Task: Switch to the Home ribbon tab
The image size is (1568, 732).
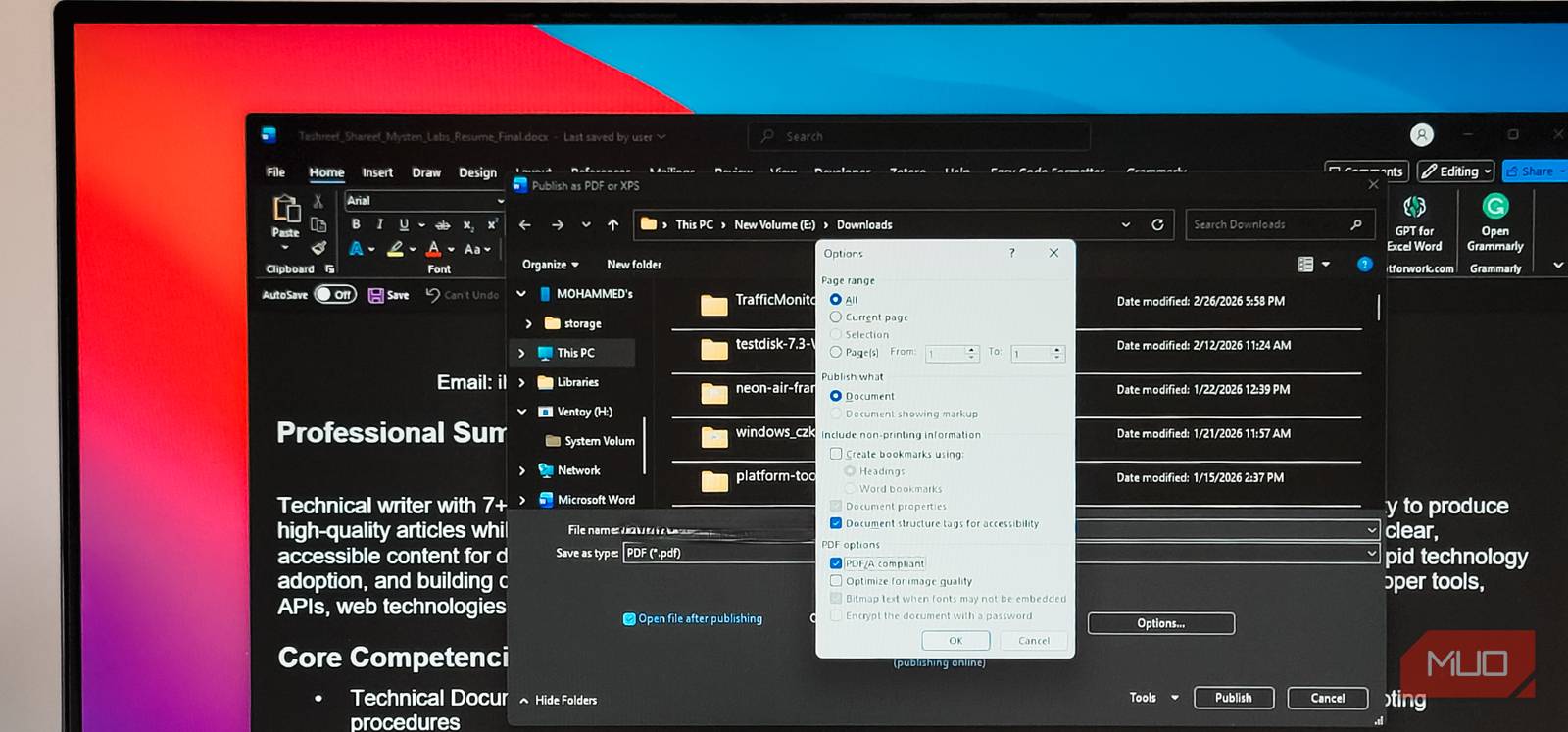Action: [326, 172]
